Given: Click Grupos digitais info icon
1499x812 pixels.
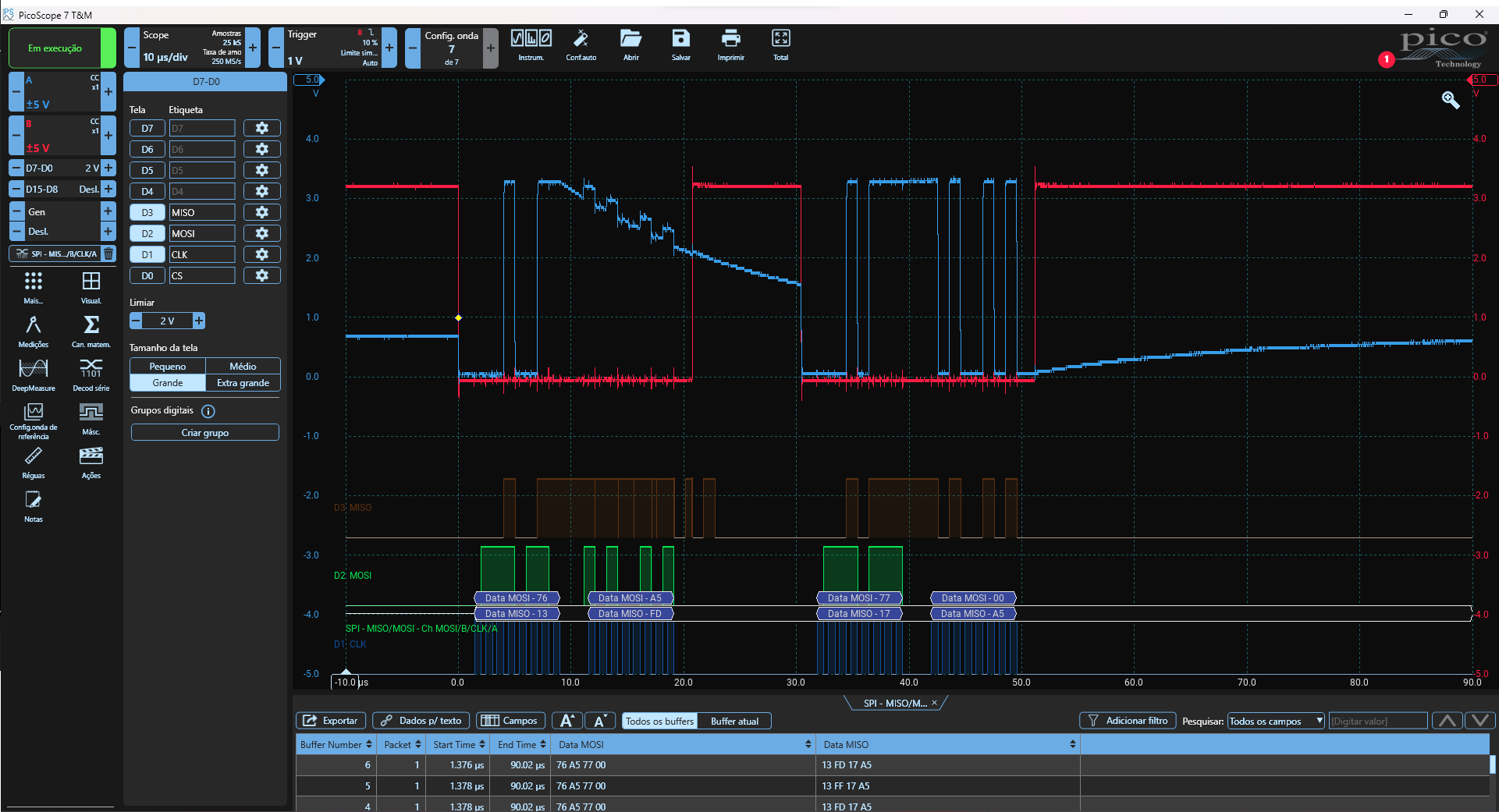Looking at the screenshot, I should pyautogui.click(x=208, y=411).
